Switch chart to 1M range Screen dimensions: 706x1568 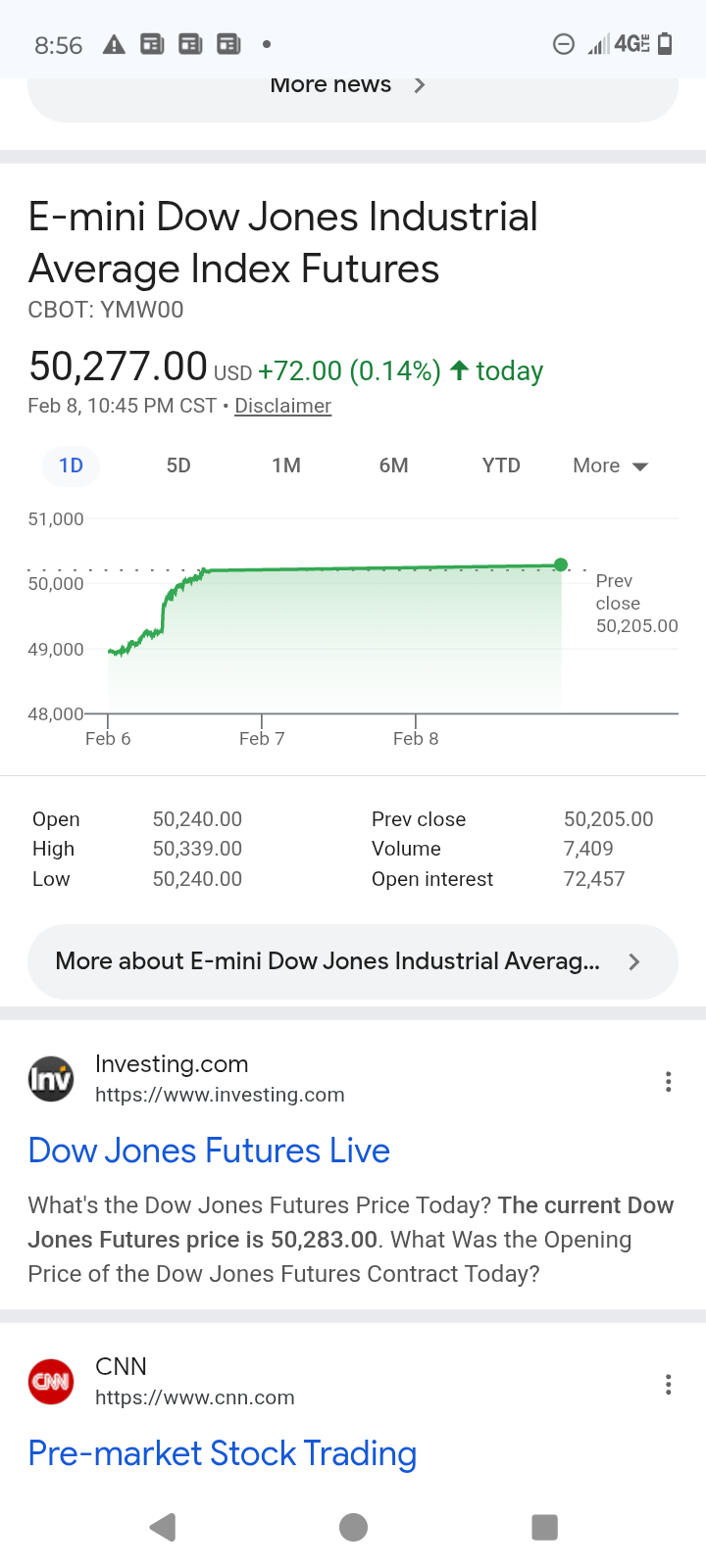pos(286,465)
